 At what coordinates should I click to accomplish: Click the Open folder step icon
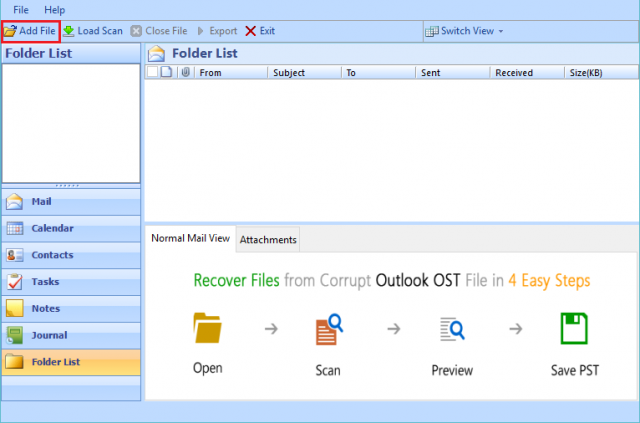pyautogui.click(x=207, y=328)
